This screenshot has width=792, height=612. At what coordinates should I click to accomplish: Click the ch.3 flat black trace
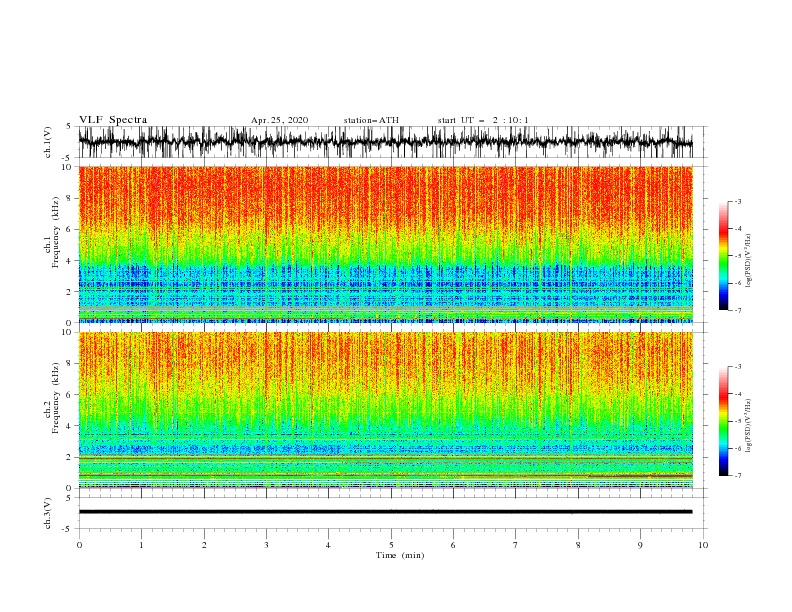click(385, 512)
